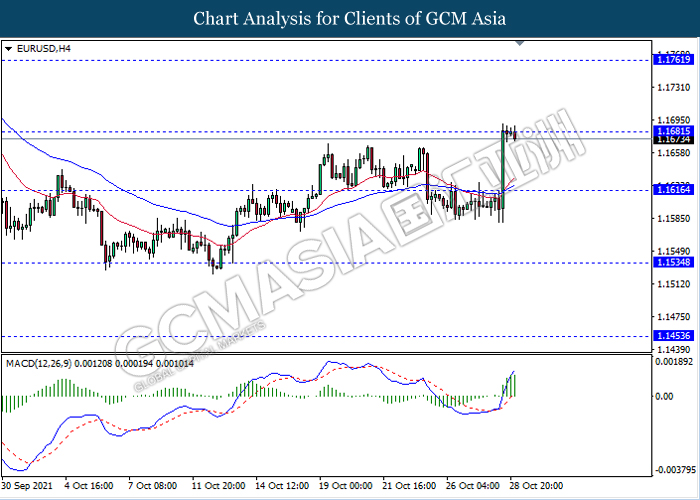Screen dimensions: 700x500
Task: Click the 19 Oct 00:00 time label
Action: point(346,485)
